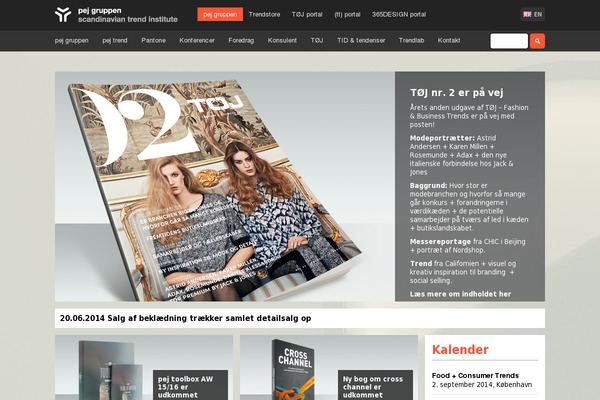Open the Kalender heading
Viewport: 600px width, 400px height.
point(460,349)
